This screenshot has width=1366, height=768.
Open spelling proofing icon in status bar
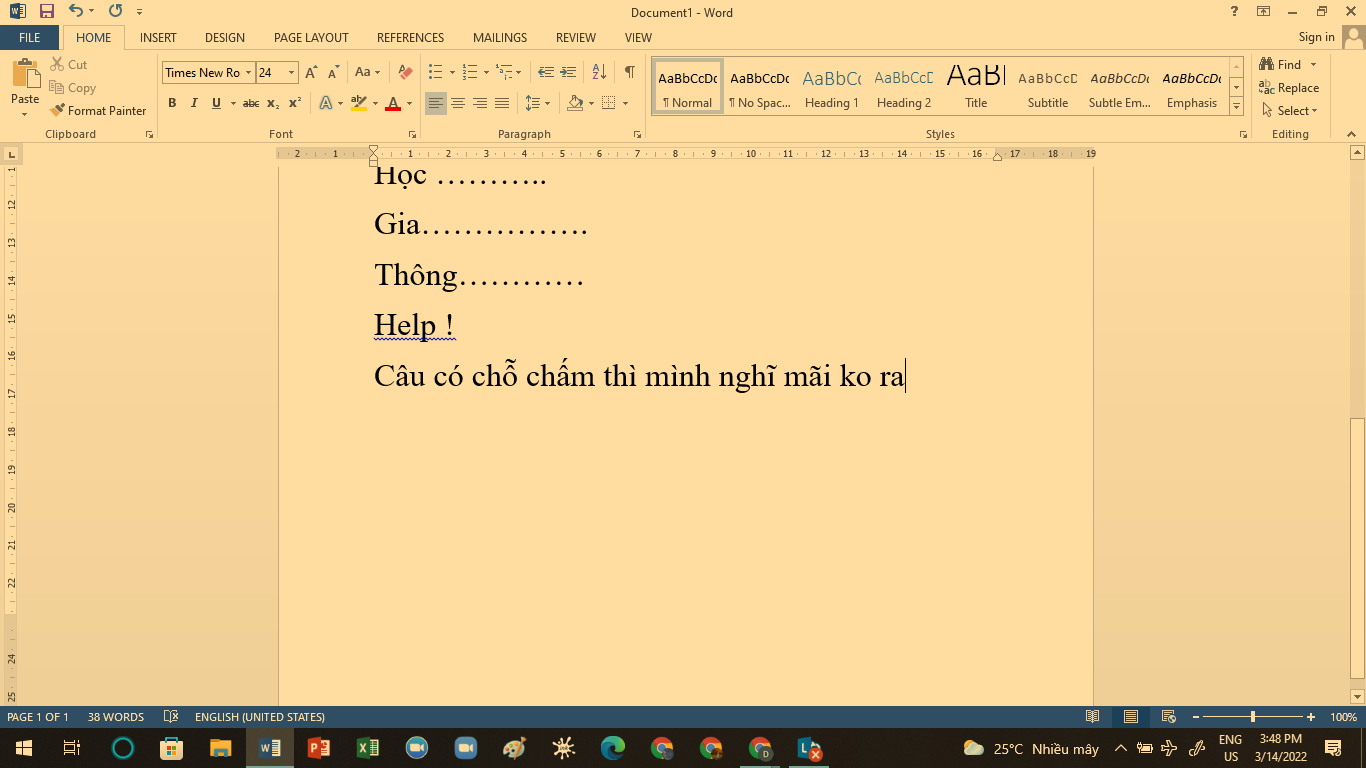(x=170, y=717)
